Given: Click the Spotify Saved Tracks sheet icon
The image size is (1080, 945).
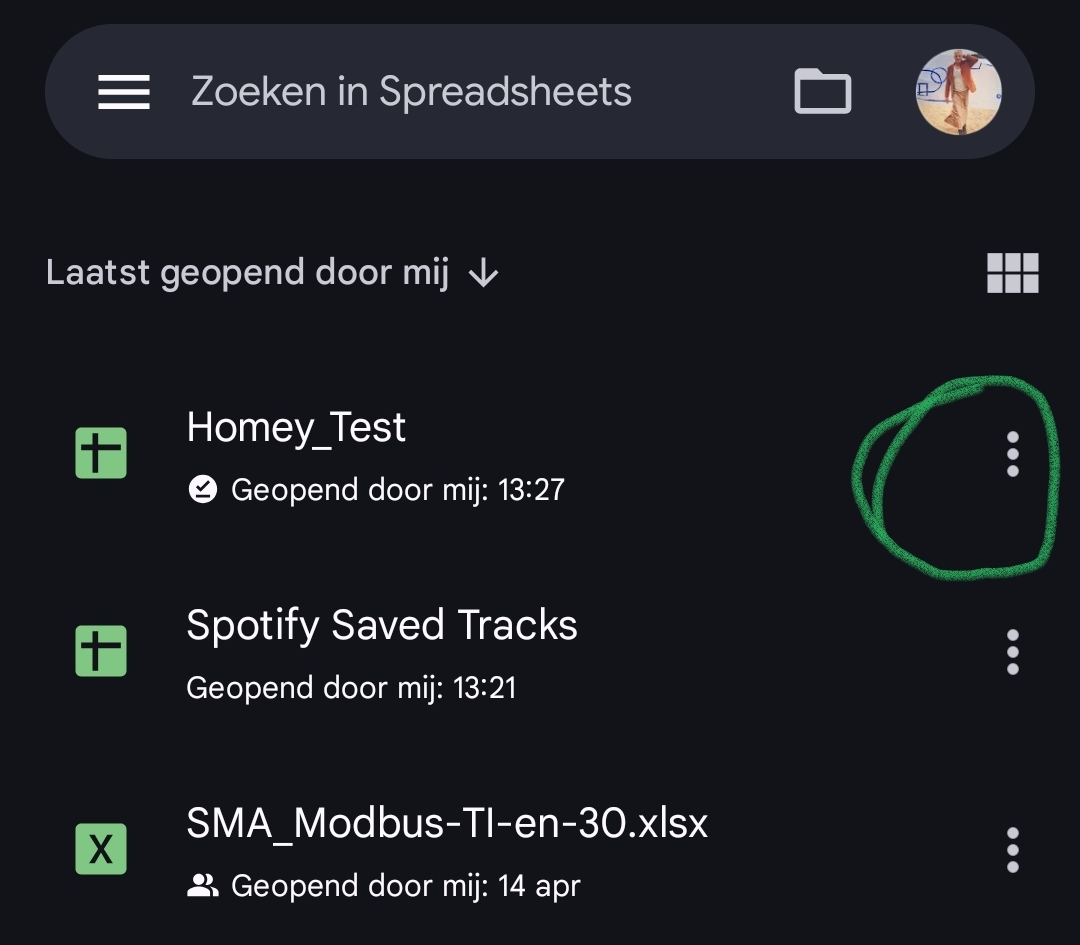Looking at the screenshot, I should pyautogui.click(x=101, y=651).
